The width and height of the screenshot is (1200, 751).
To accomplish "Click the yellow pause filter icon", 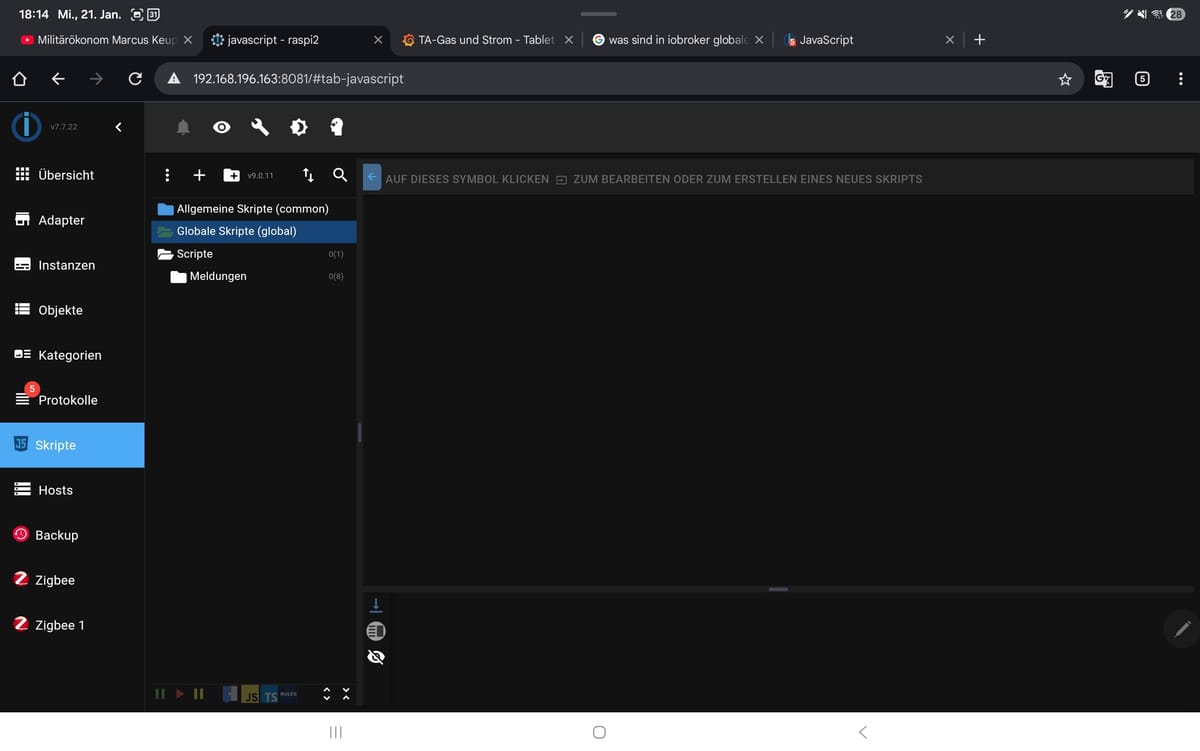I will [199, 693].
